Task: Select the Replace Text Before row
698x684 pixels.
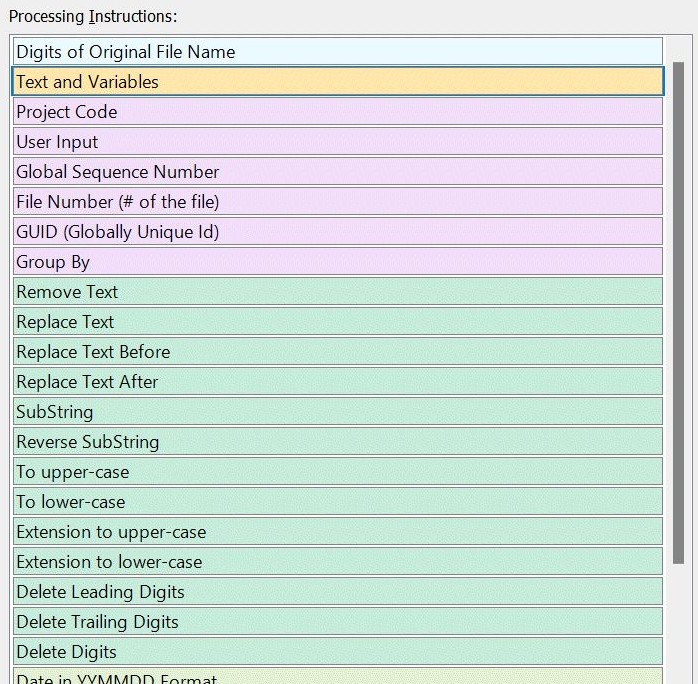Action: [x=338, y=351]
